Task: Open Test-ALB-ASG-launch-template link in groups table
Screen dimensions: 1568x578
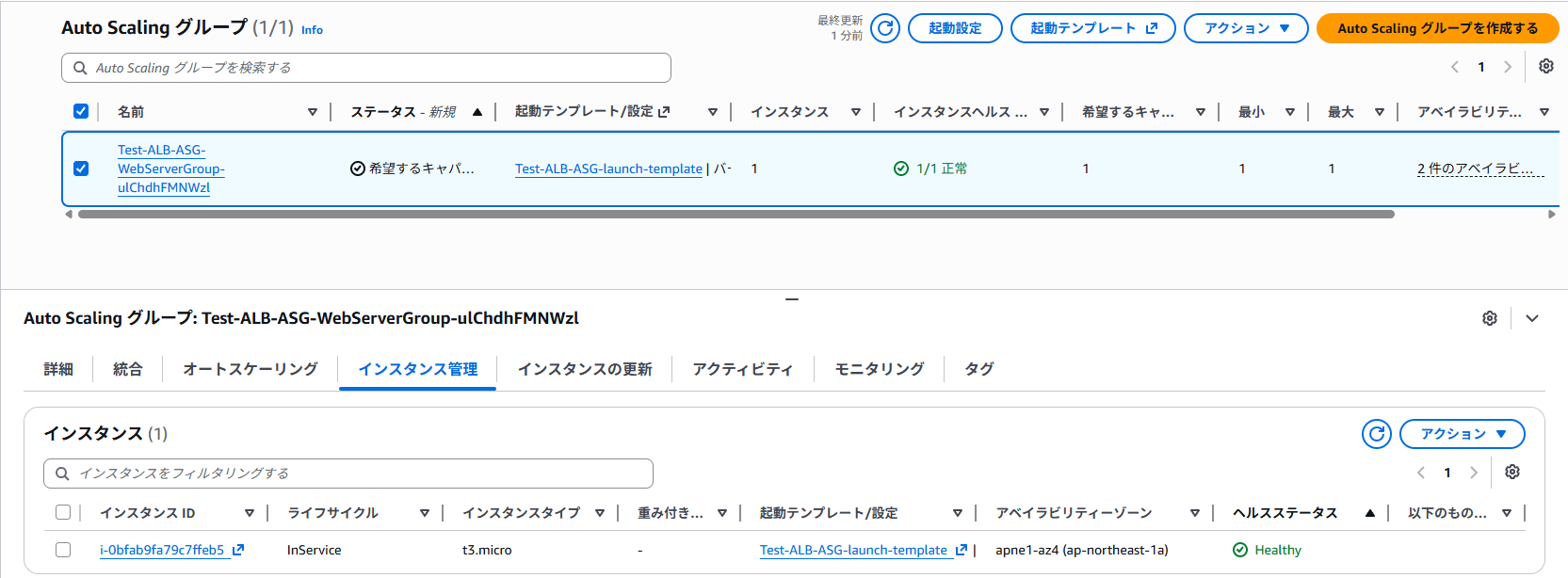Action: [608, 169]
